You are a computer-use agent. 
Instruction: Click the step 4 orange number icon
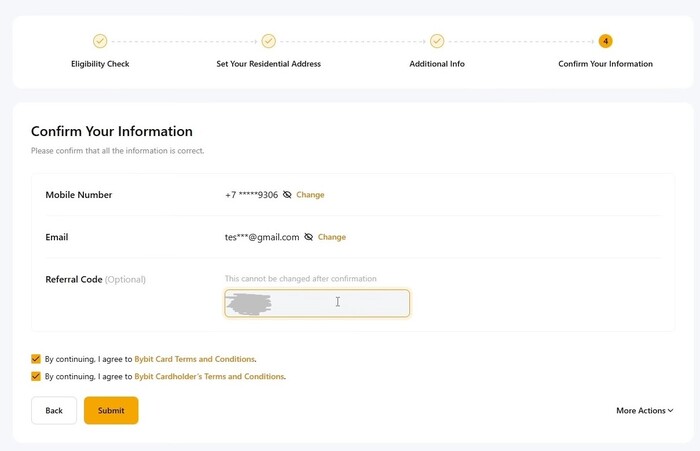coord(605,41)
